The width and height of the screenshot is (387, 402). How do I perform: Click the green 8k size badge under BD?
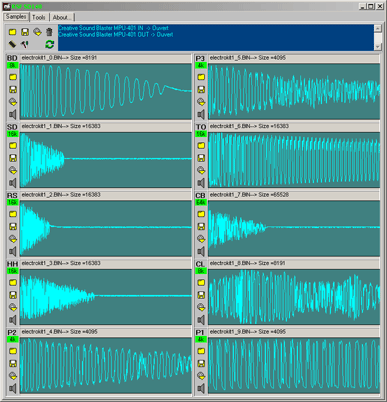point(12,66)
